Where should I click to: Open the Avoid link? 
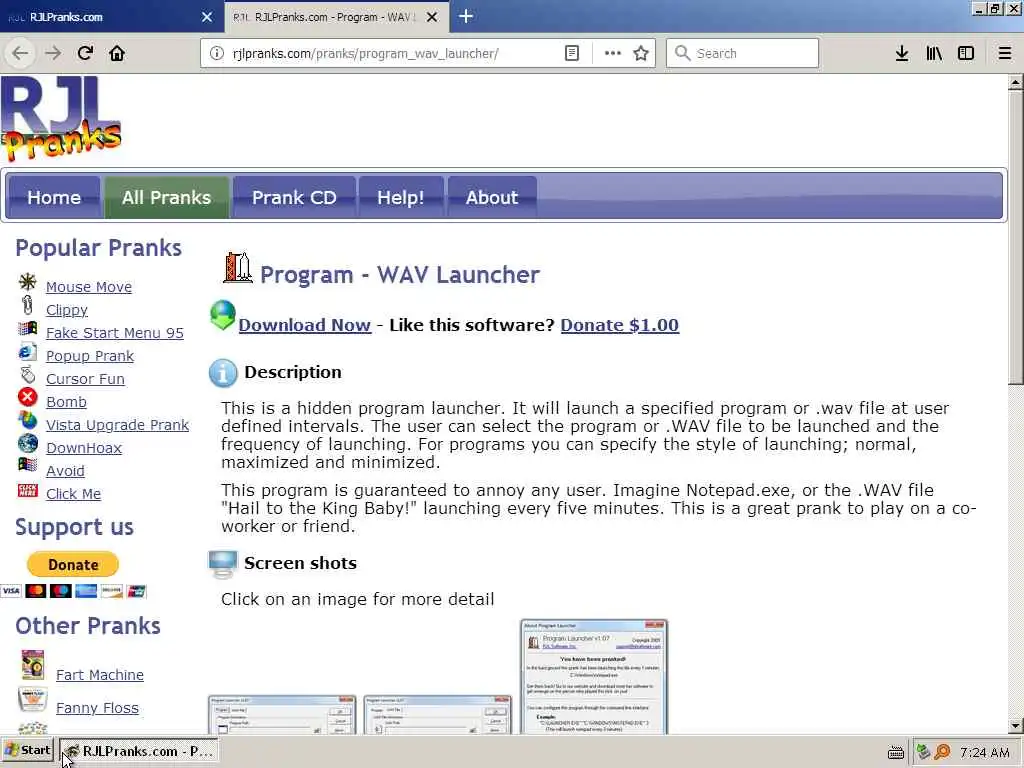tap(65, 471)
